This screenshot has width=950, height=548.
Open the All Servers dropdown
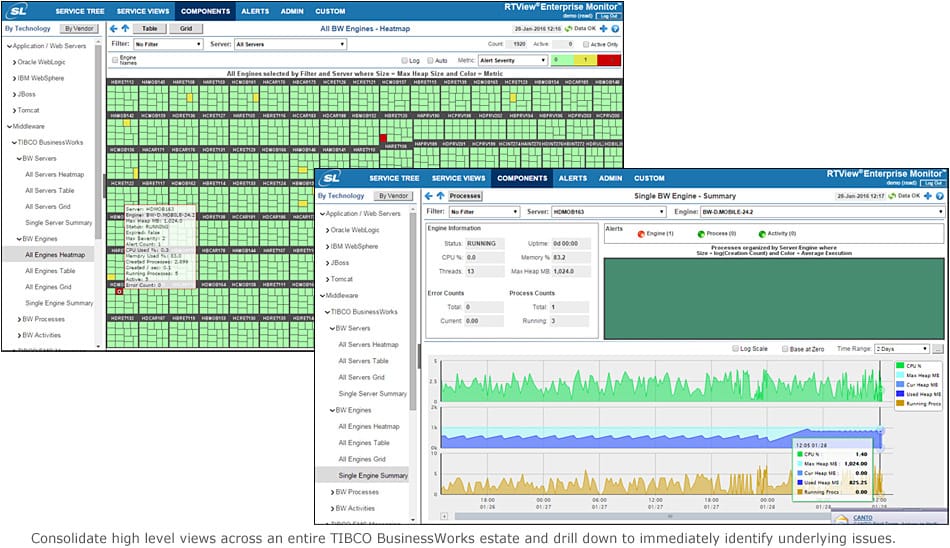pyautogui.click(x=290, y=44)
